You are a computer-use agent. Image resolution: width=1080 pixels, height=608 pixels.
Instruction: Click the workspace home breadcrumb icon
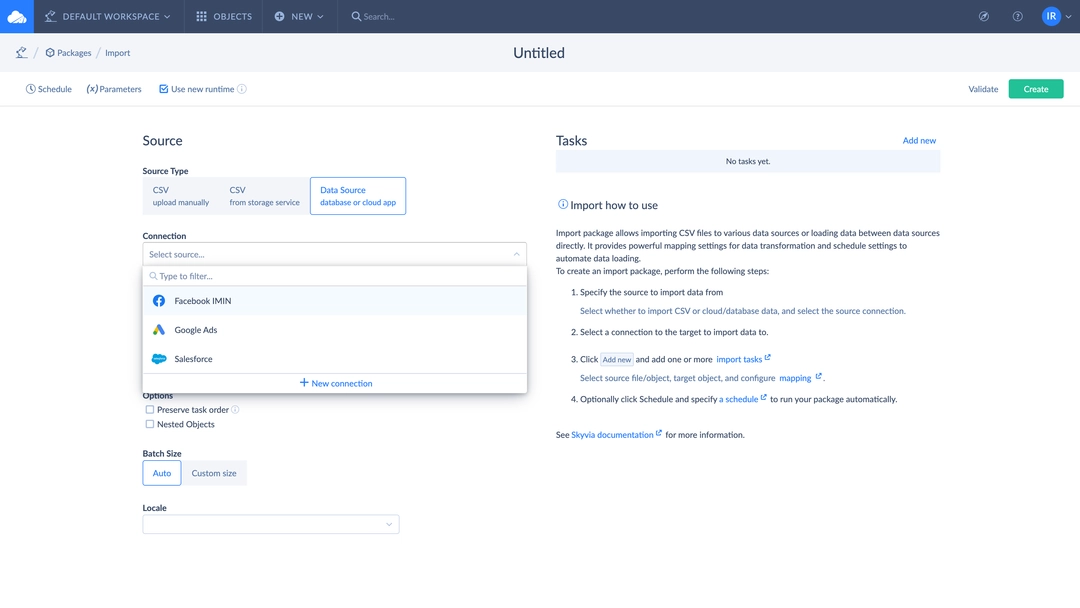[x=21, y=52]
